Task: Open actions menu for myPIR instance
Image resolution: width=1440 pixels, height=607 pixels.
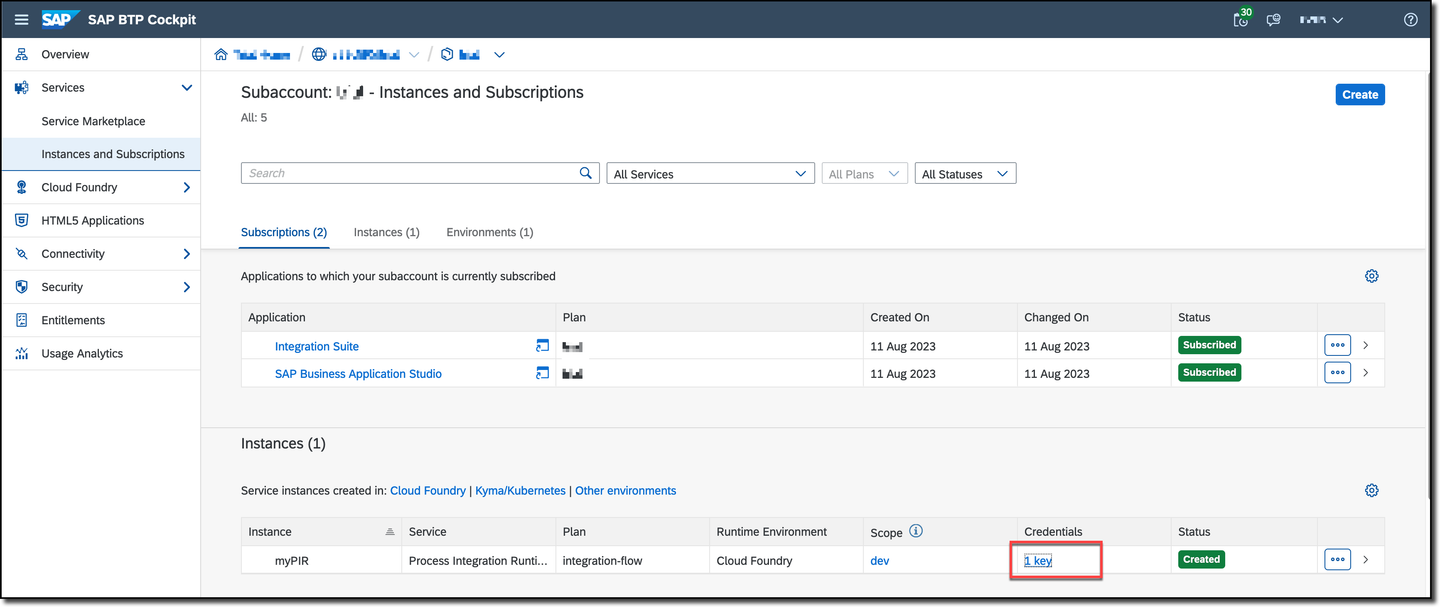Action: point(1337,559)
